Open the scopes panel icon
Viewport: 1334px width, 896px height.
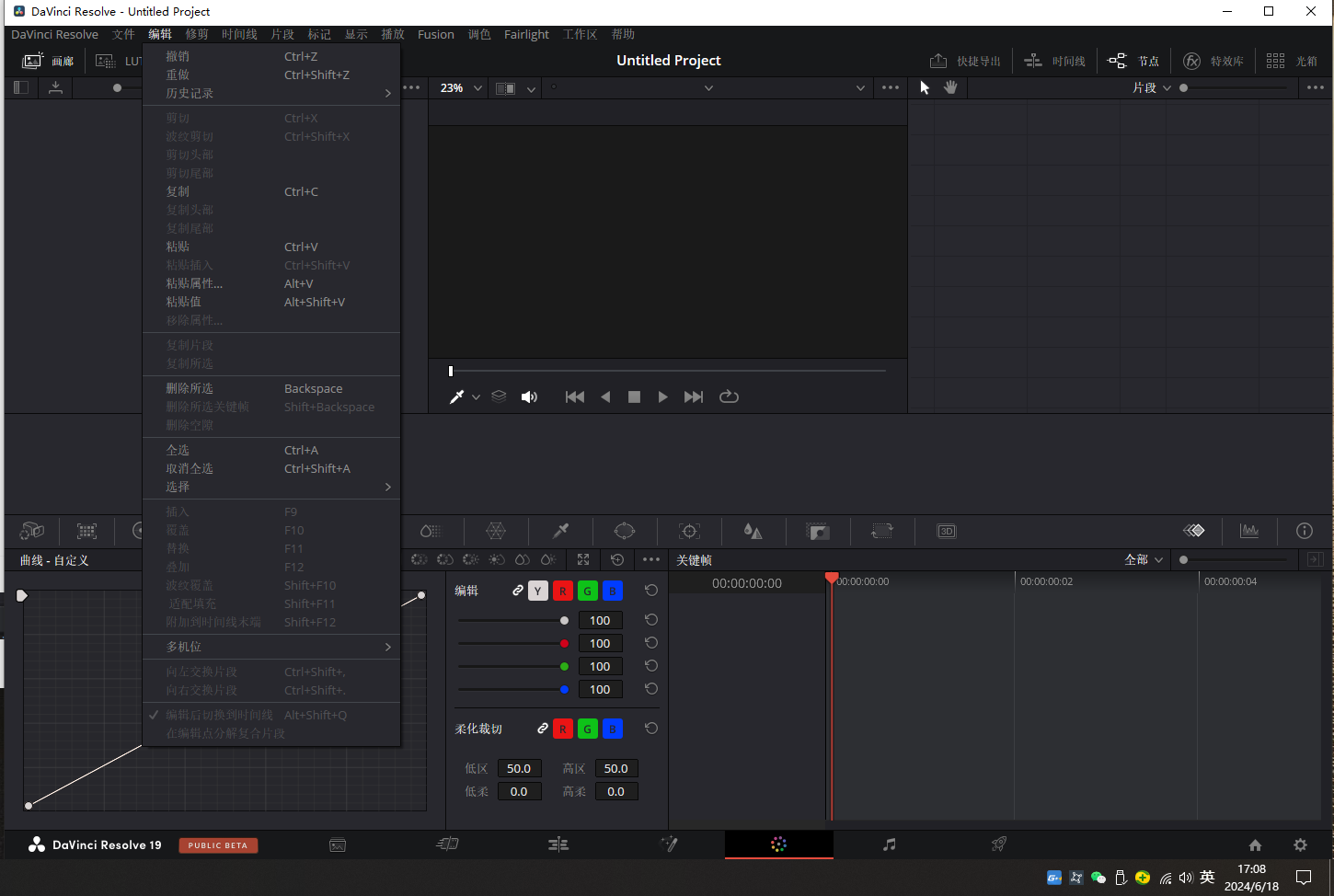point(1249,531)
